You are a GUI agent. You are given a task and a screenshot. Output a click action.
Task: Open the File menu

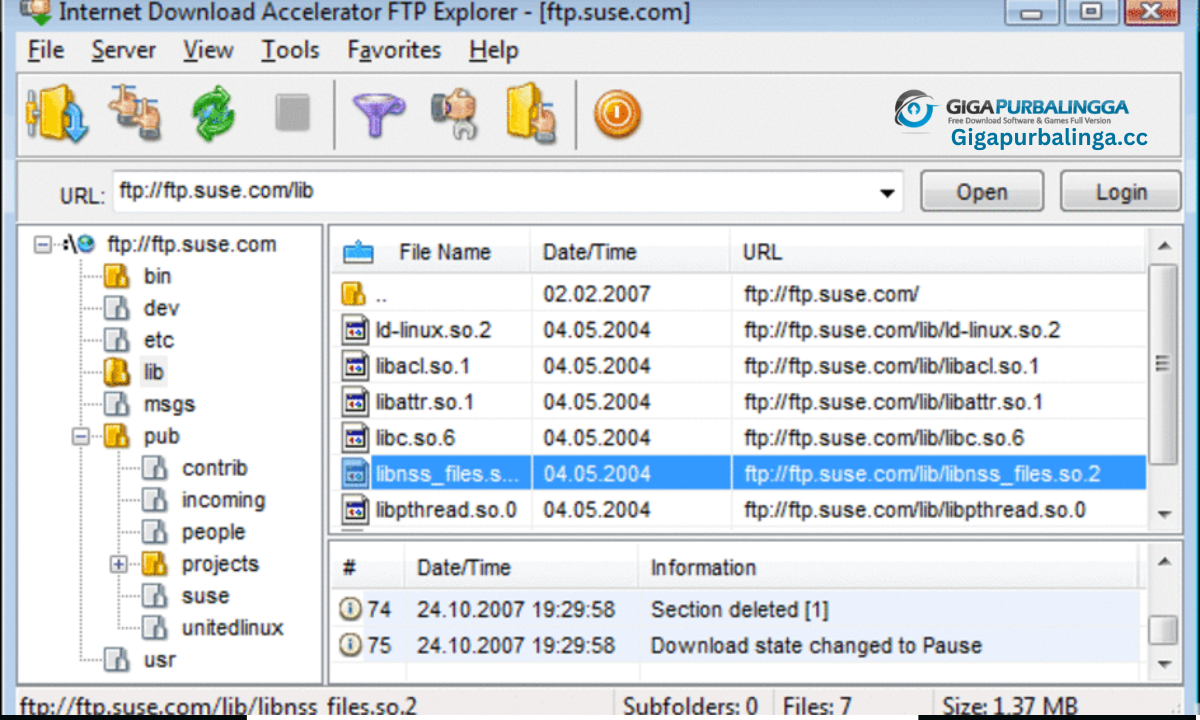(x=46, y=50)
